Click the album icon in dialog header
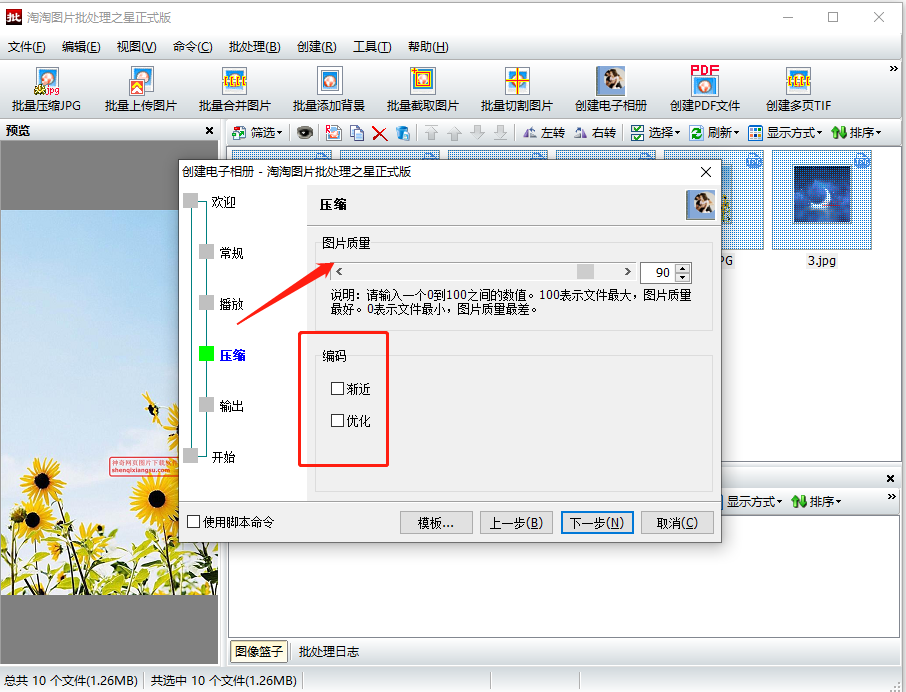The width and height of the screenshot is (906, 692). [x=700, y=204]
